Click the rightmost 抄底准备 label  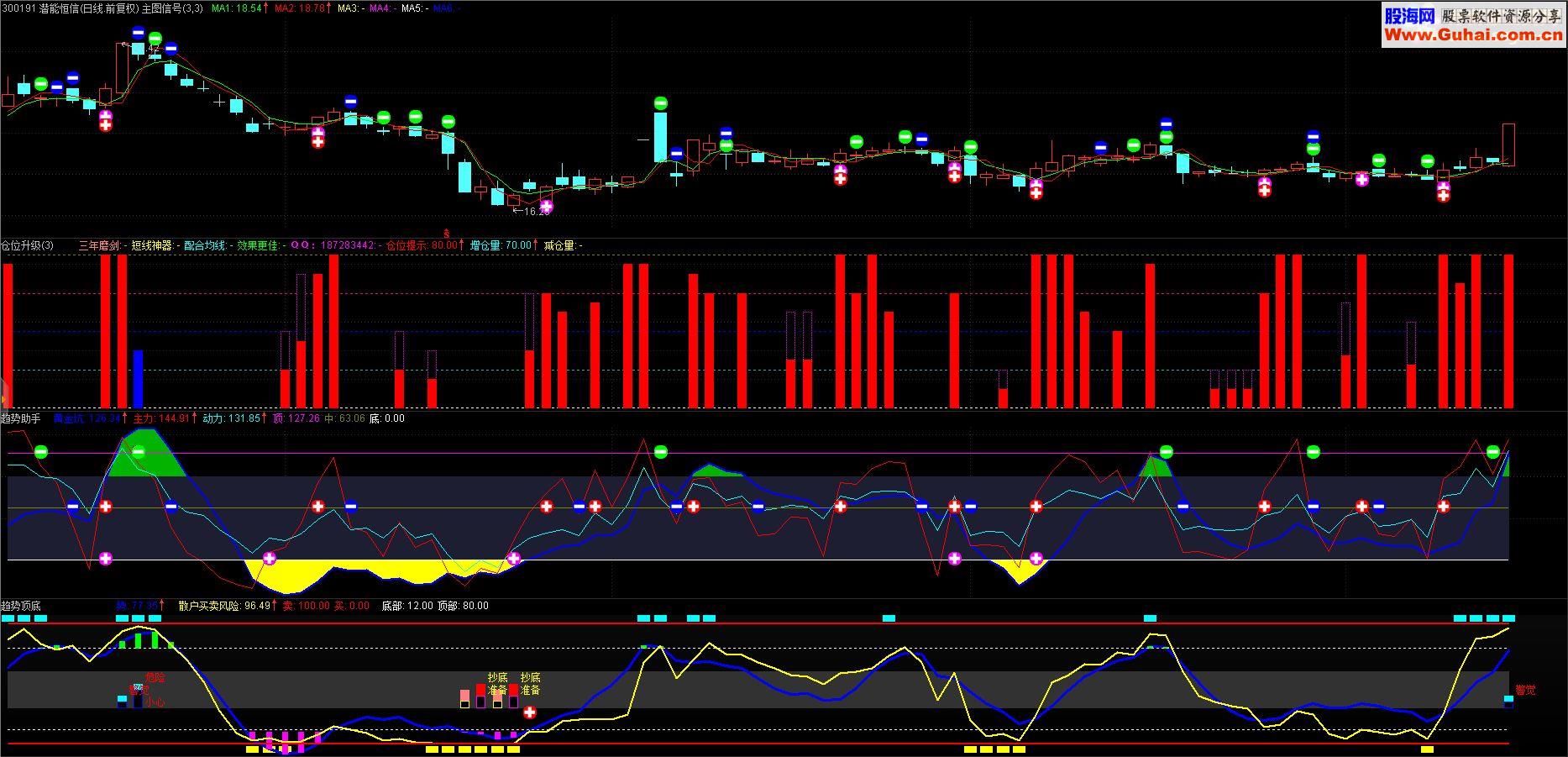tap(530, 684)
